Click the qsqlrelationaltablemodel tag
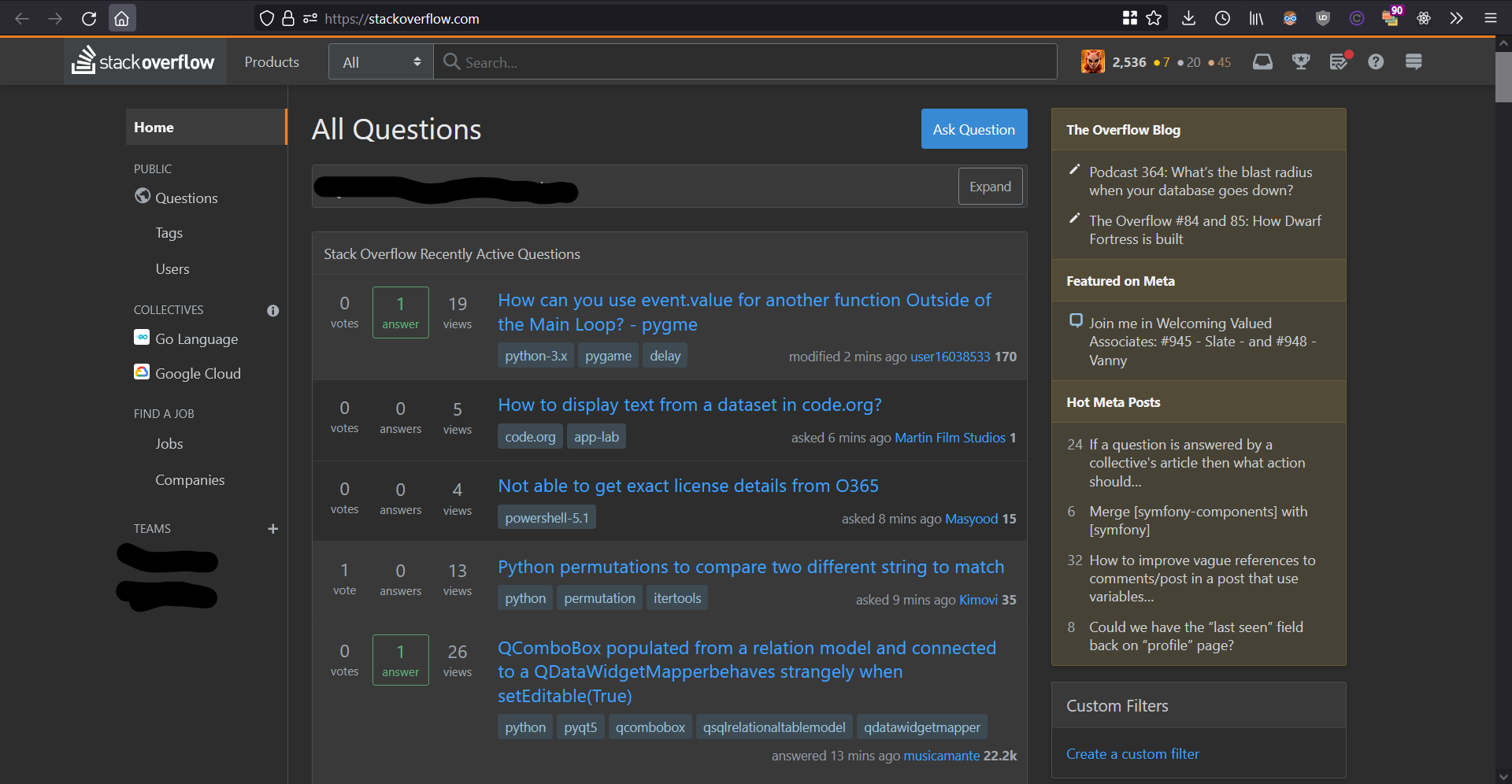This screenshot has width=1512, height=784. 774,727
